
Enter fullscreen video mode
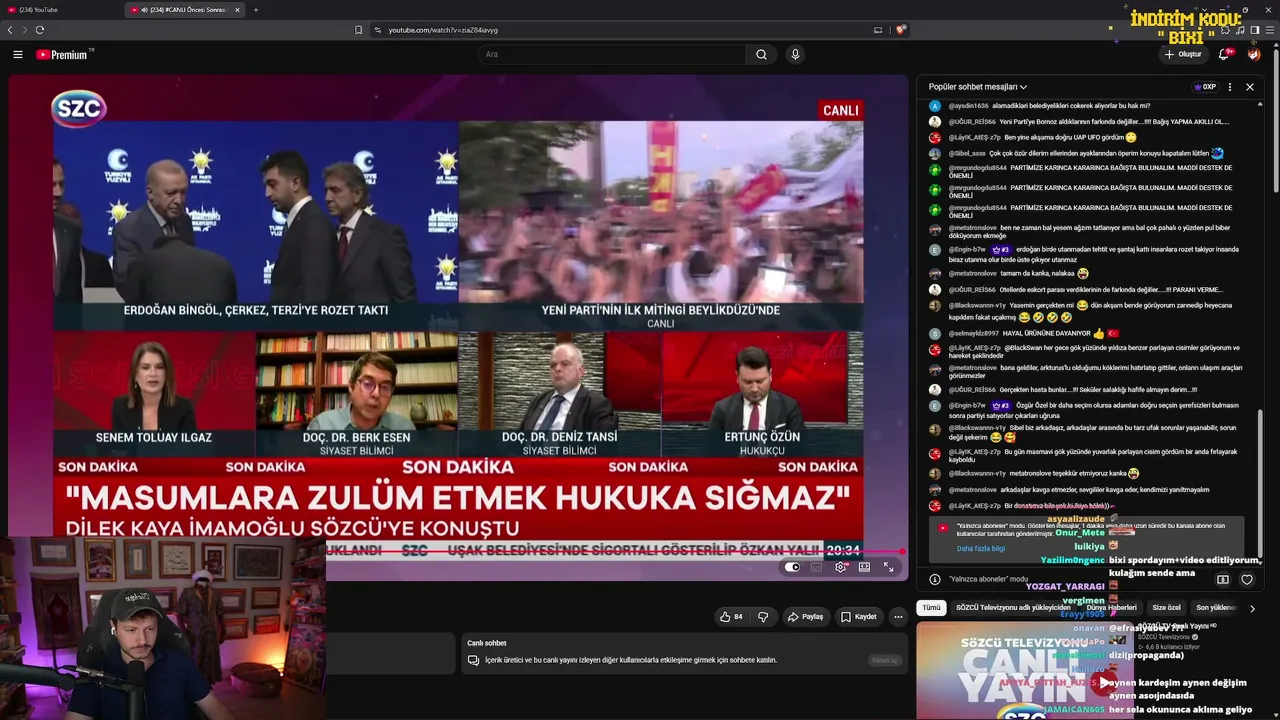(888, 567)
